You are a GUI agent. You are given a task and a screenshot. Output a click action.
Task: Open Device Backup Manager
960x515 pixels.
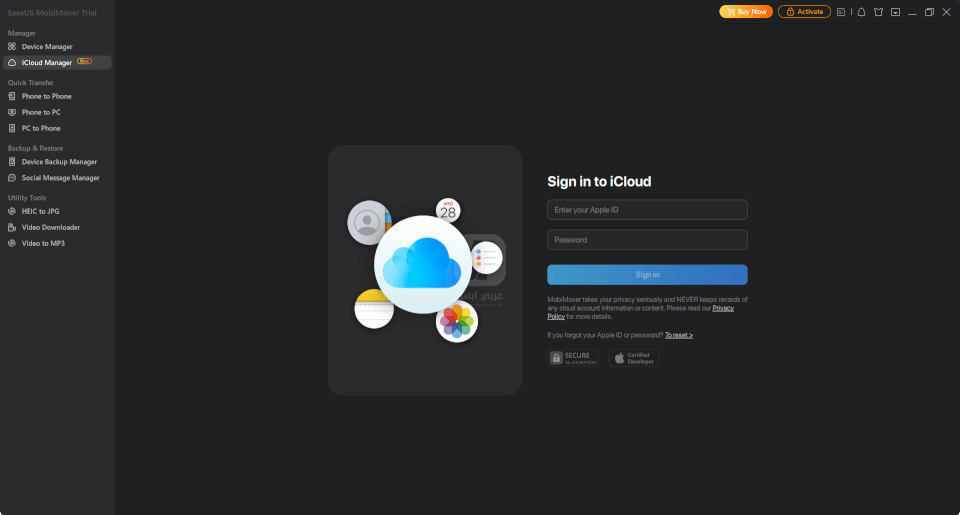[59, 162]
